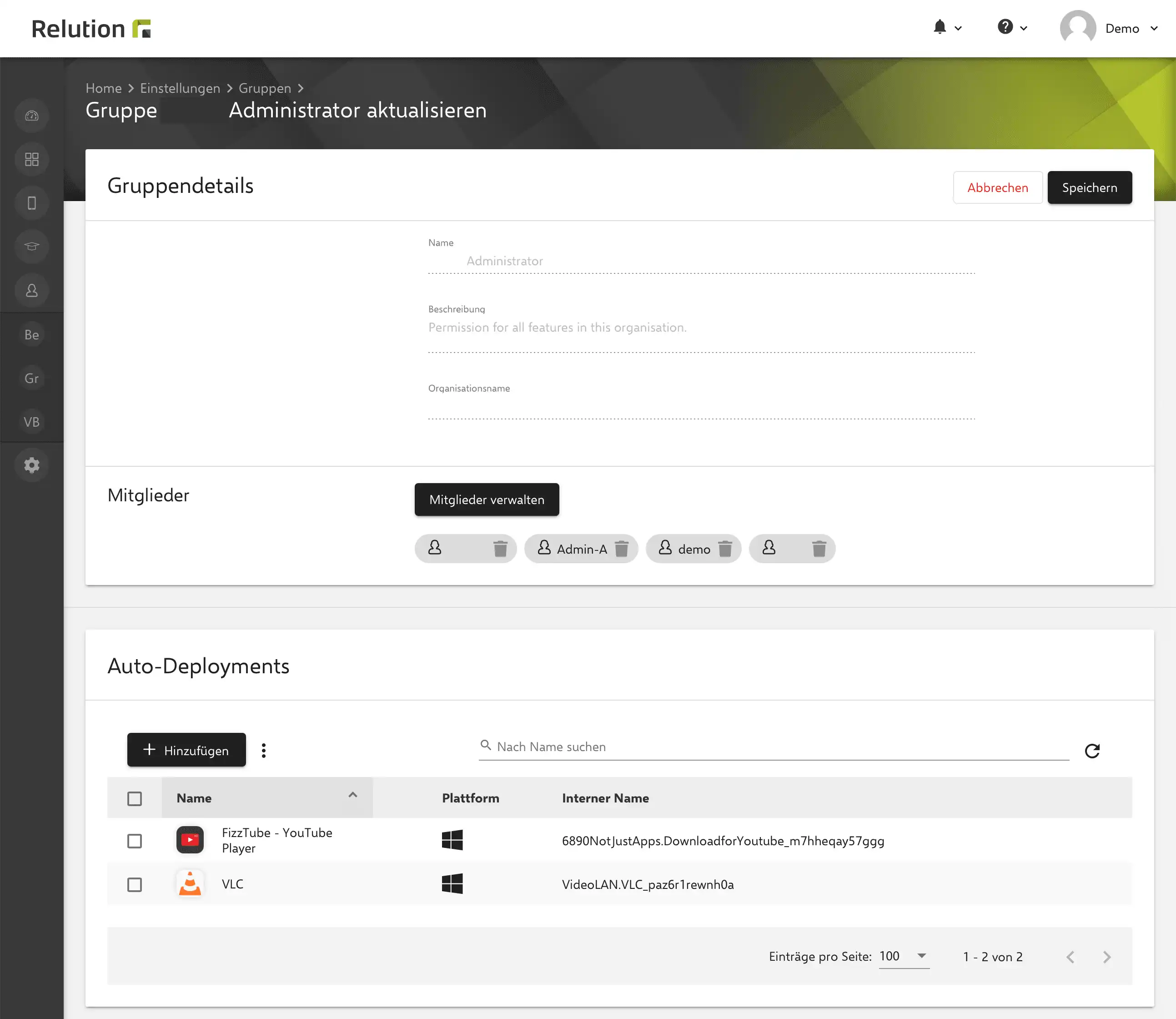The height and width of the screenshot is (1019, 1176).
Task: Open Mitglieder verwalten
Action: [487, 500]
